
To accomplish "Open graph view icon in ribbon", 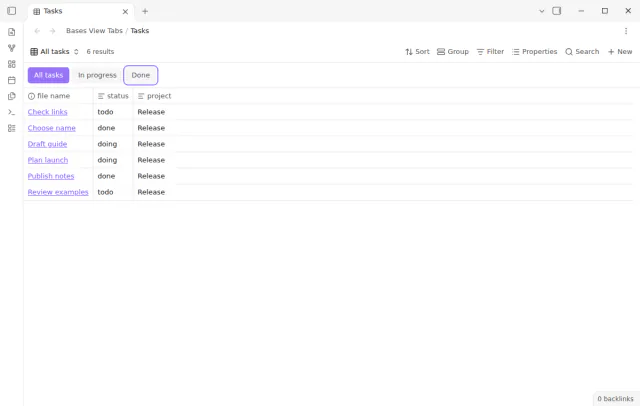I will [11, 48].
